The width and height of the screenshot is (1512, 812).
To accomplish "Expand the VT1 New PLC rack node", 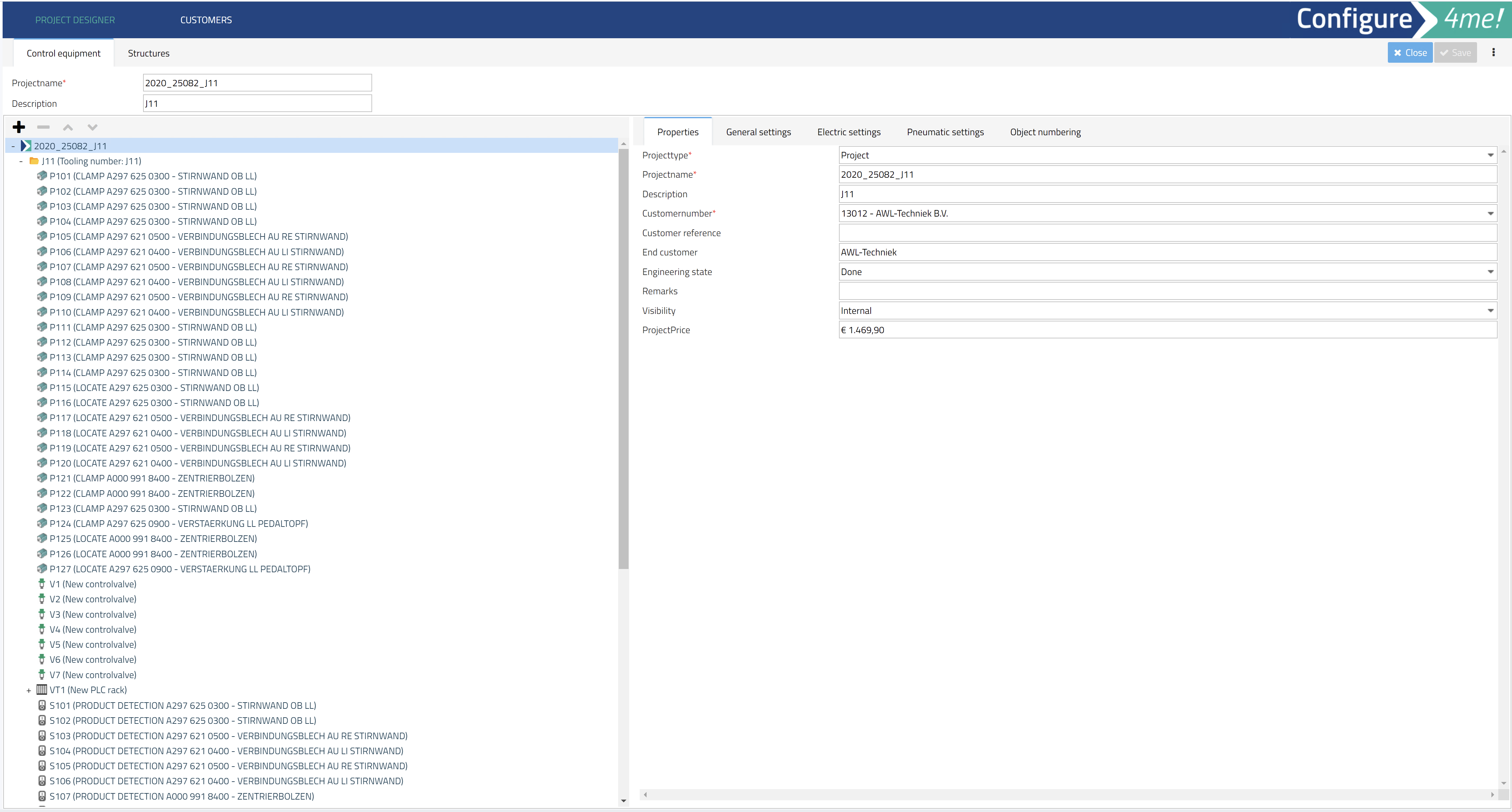I will [x=29, y=690].
